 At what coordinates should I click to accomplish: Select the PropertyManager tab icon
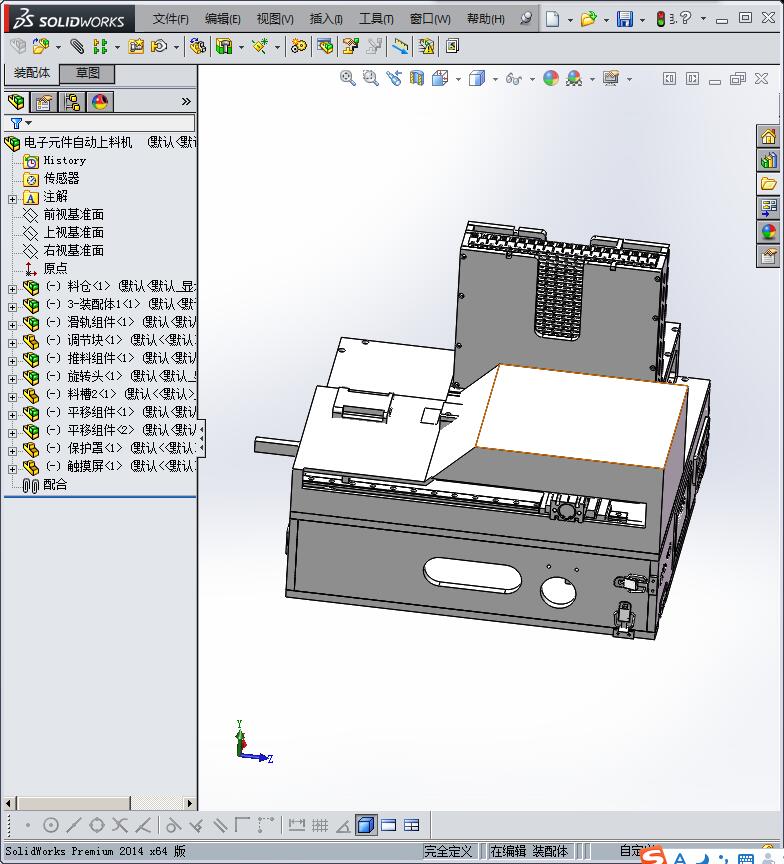coord(44,102)
